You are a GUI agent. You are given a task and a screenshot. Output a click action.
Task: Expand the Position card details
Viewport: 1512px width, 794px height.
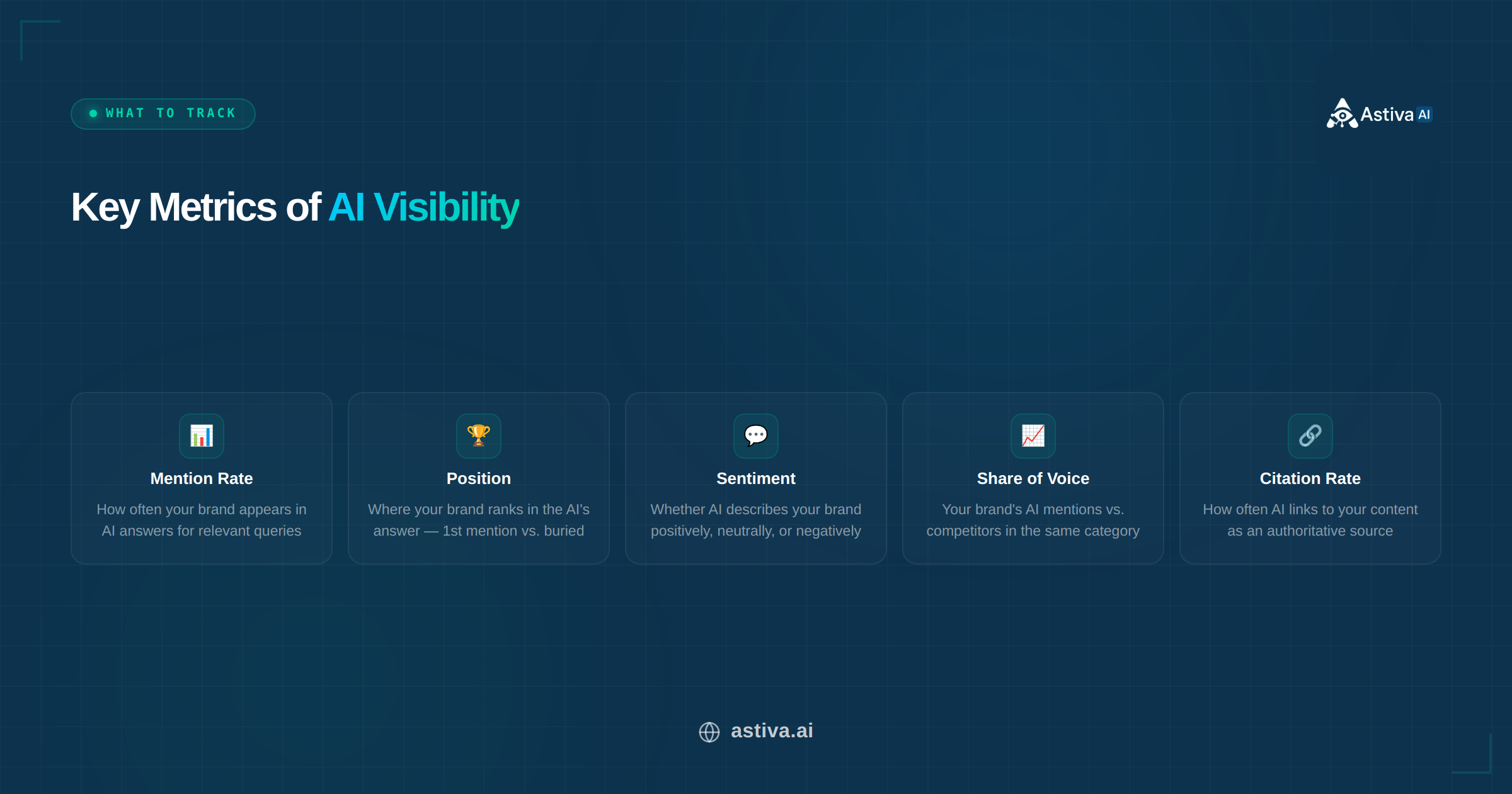click(x=478, y=479)
